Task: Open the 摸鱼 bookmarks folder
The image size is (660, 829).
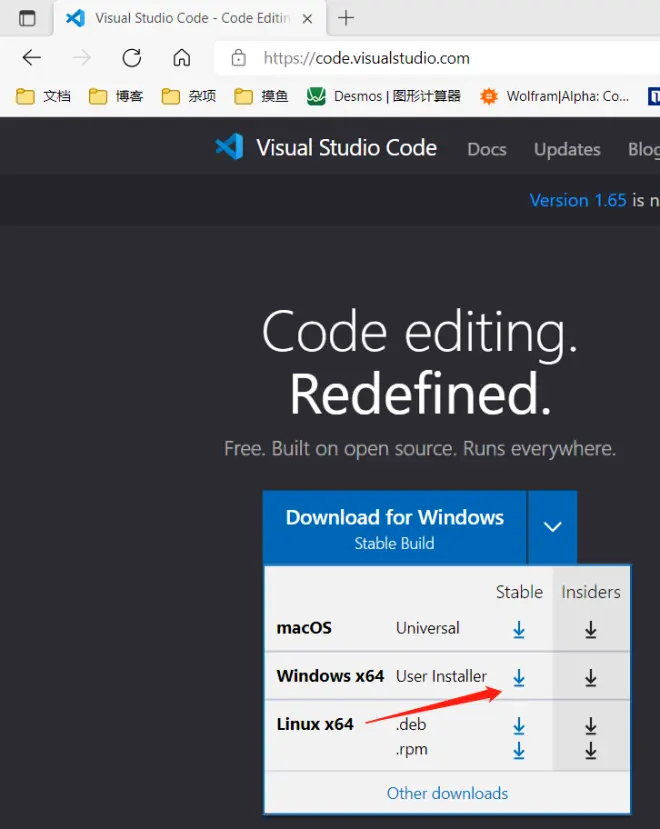Action: tap(261, 96)
